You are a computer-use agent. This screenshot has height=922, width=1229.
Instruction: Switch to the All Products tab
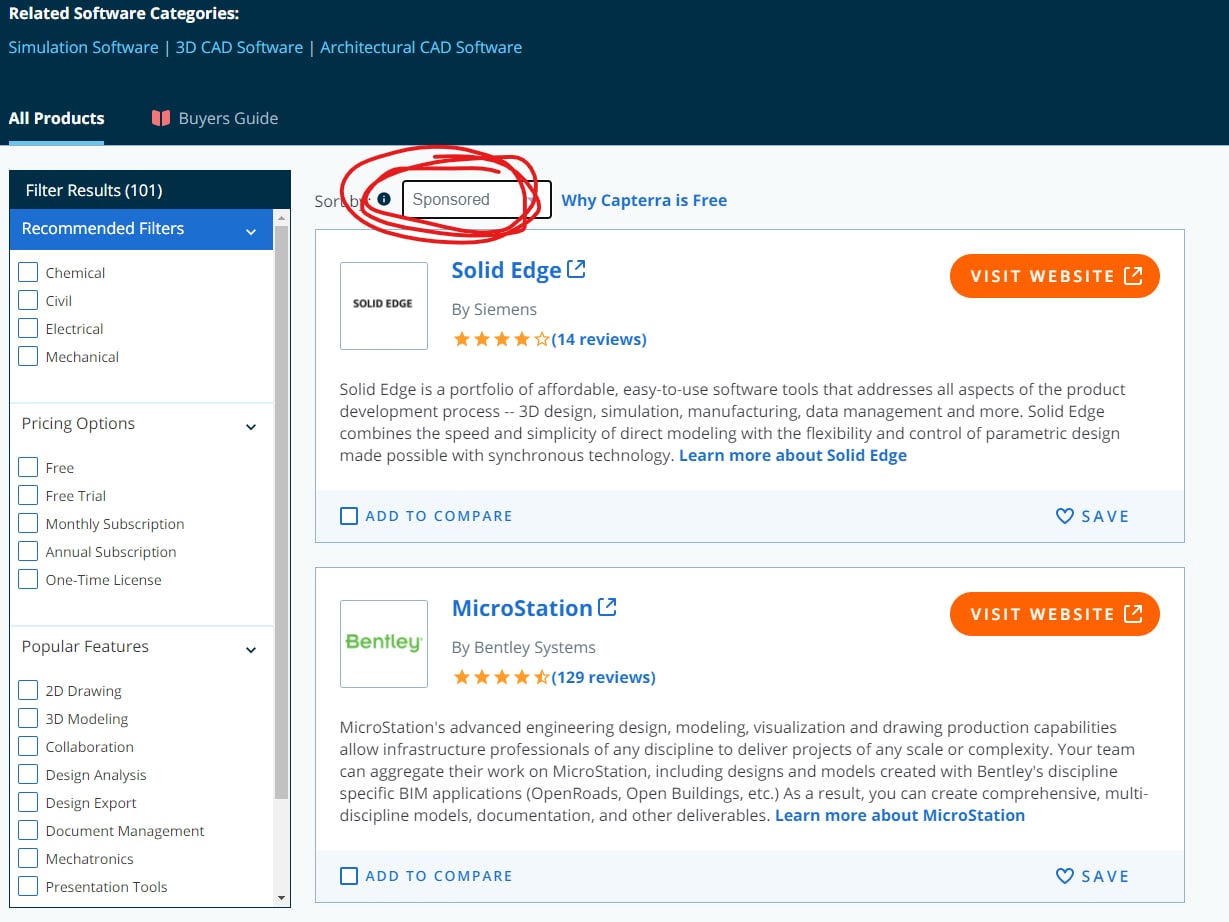point(56,118)
